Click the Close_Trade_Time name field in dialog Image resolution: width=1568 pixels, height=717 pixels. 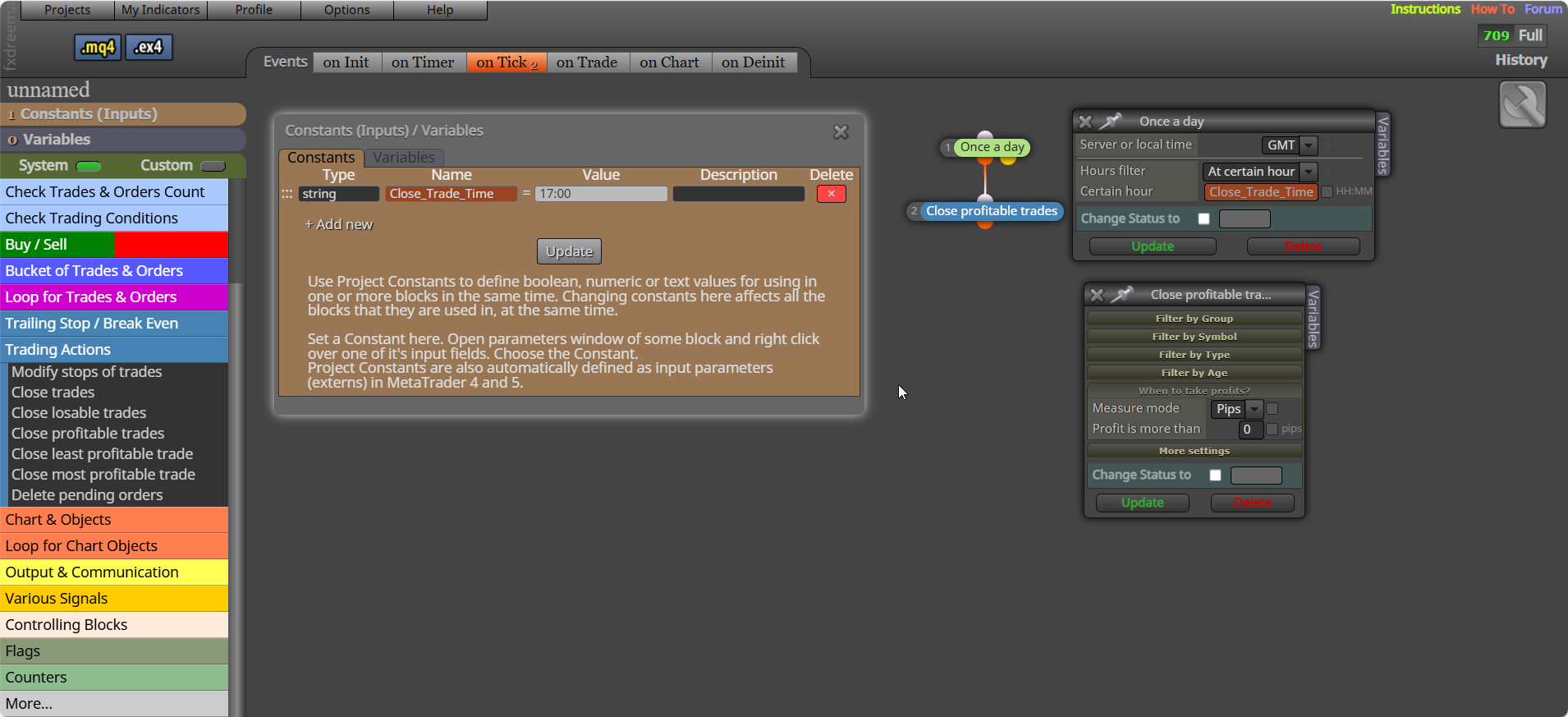[451, 194]
